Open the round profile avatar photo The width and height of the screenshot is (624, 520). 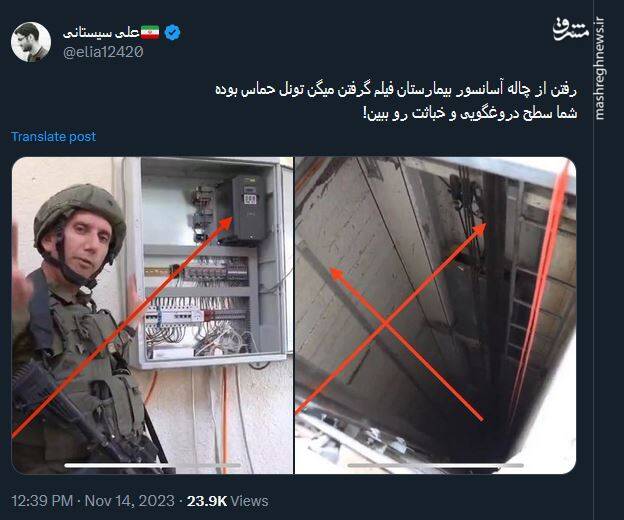tap(31, 42)
